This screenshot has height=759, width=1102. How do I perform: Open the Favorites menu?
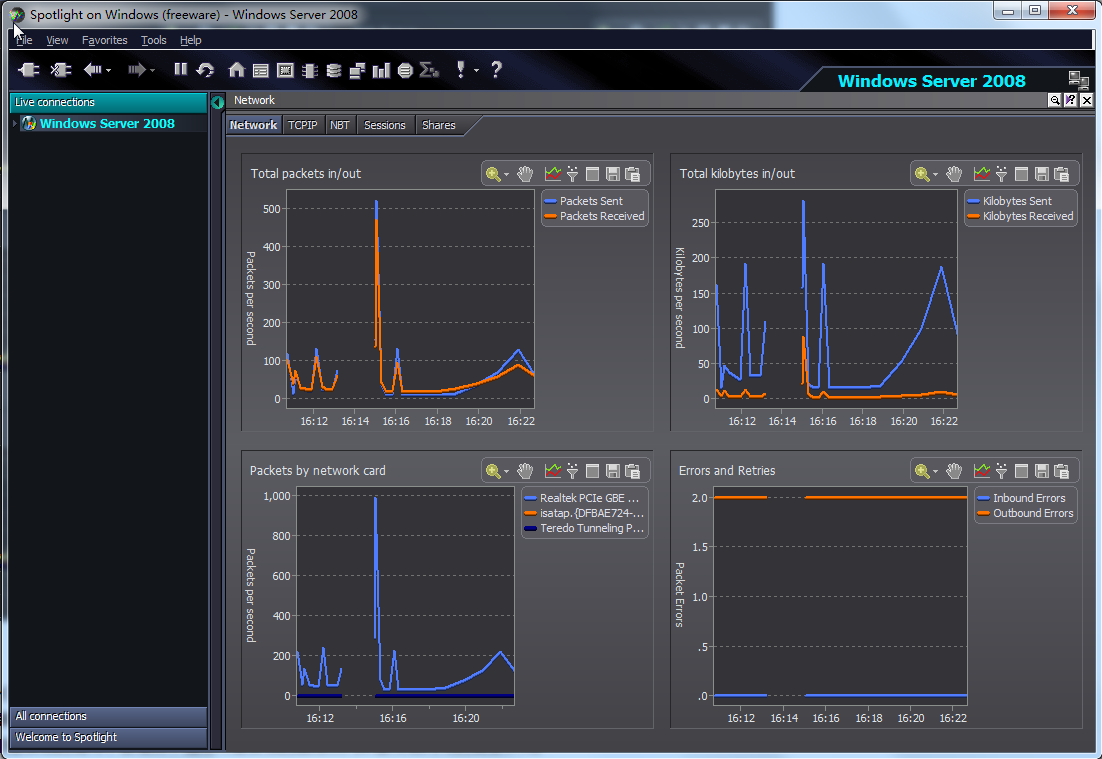click(x=105, y=40)
